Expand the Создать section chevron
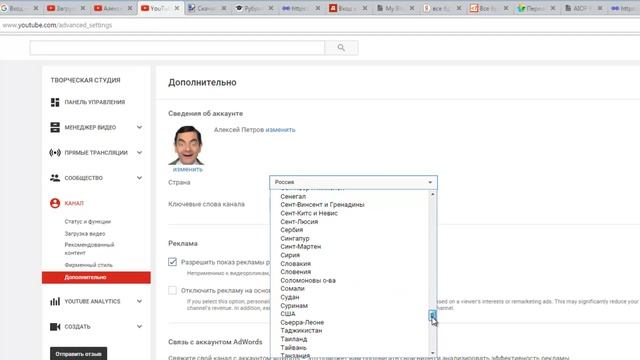The width and height of the screenshot is (640, 360). [139, 327]
